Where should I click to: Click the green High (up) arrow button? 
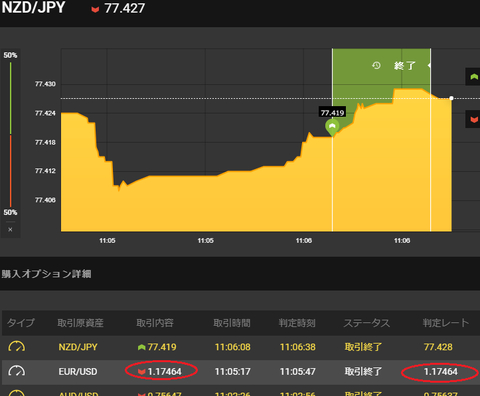click(x=473, y=77)
